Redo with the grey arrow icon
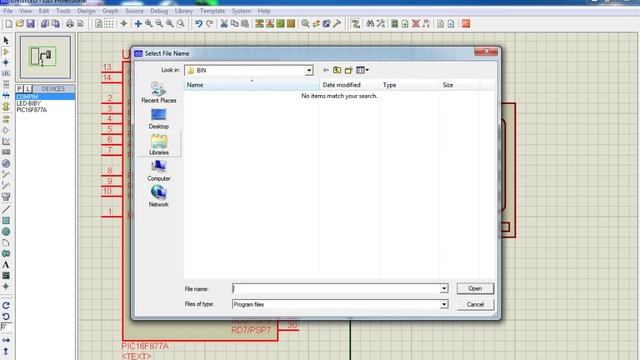 209,24
